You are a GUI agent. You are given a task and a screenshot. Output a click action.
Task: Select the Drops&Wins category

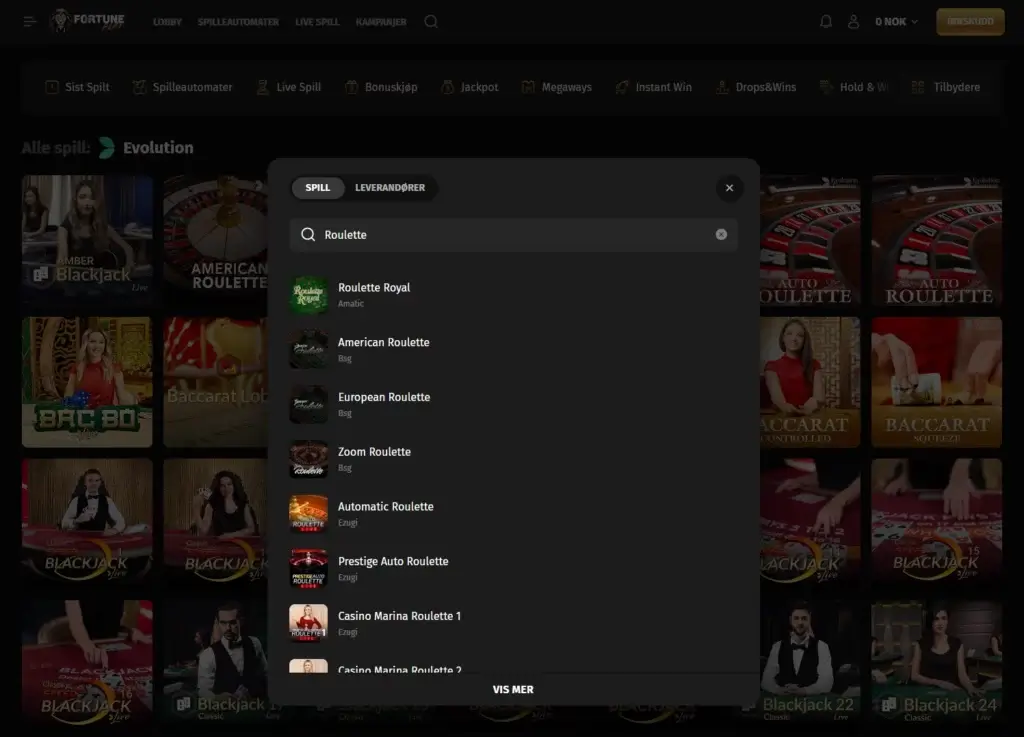click(756, 87)
